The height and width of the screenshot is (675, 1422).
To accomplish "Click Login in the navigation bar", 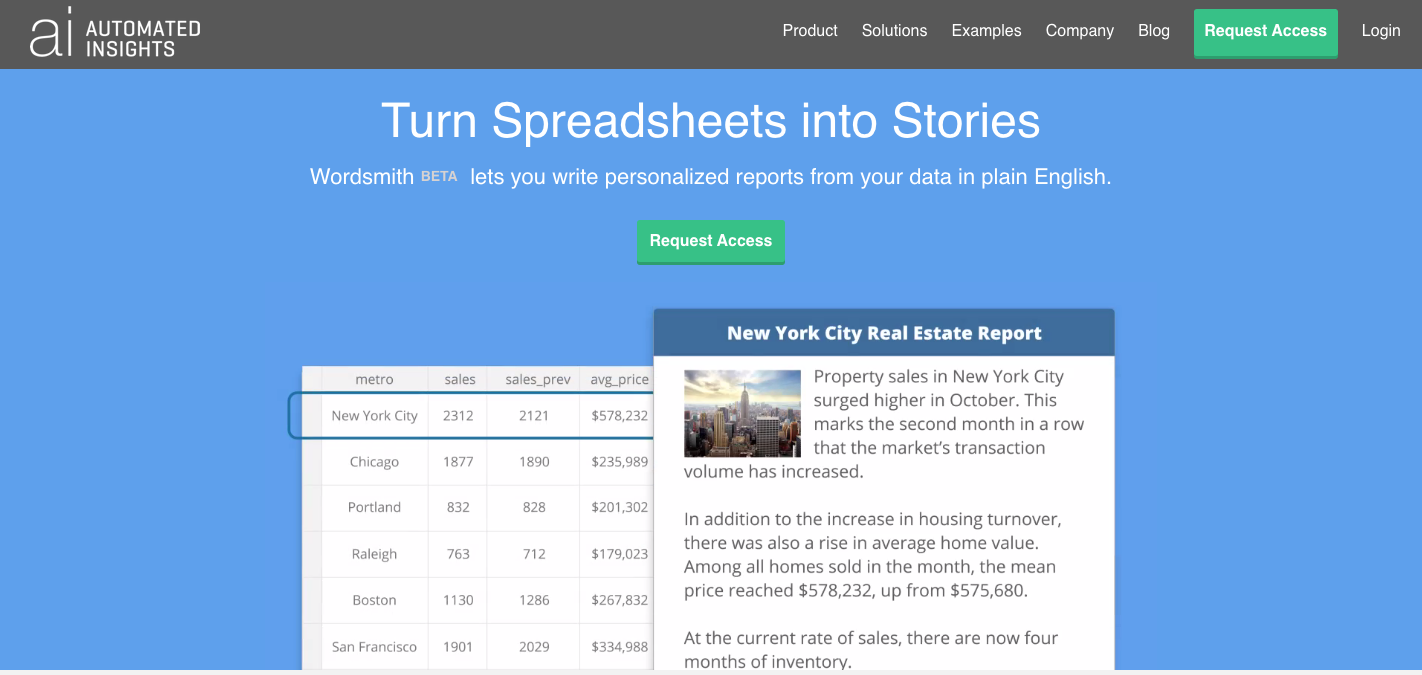I will click(x=1380, y=30).
